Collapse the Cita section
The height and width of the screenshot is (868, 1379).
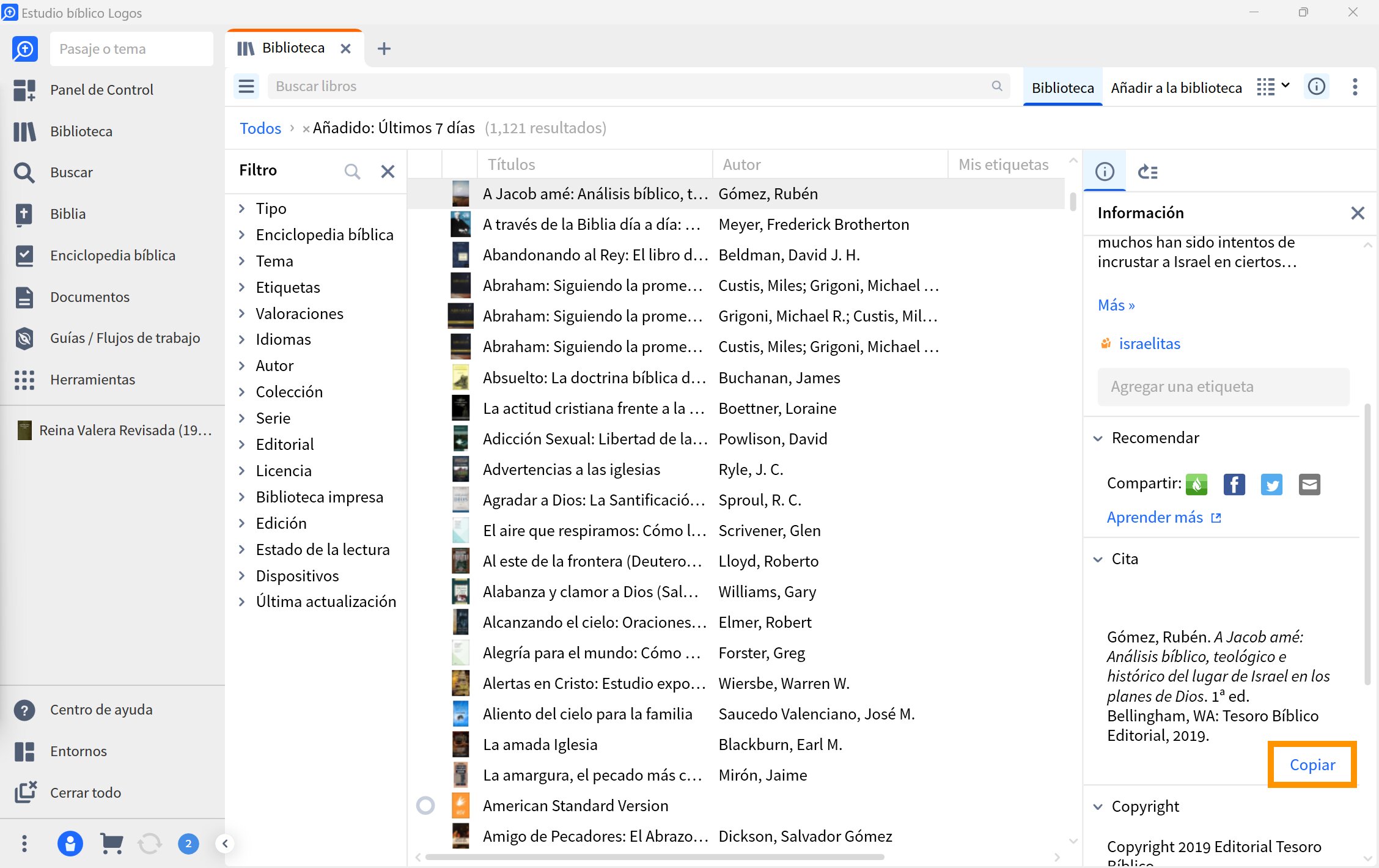point(1098,559)
